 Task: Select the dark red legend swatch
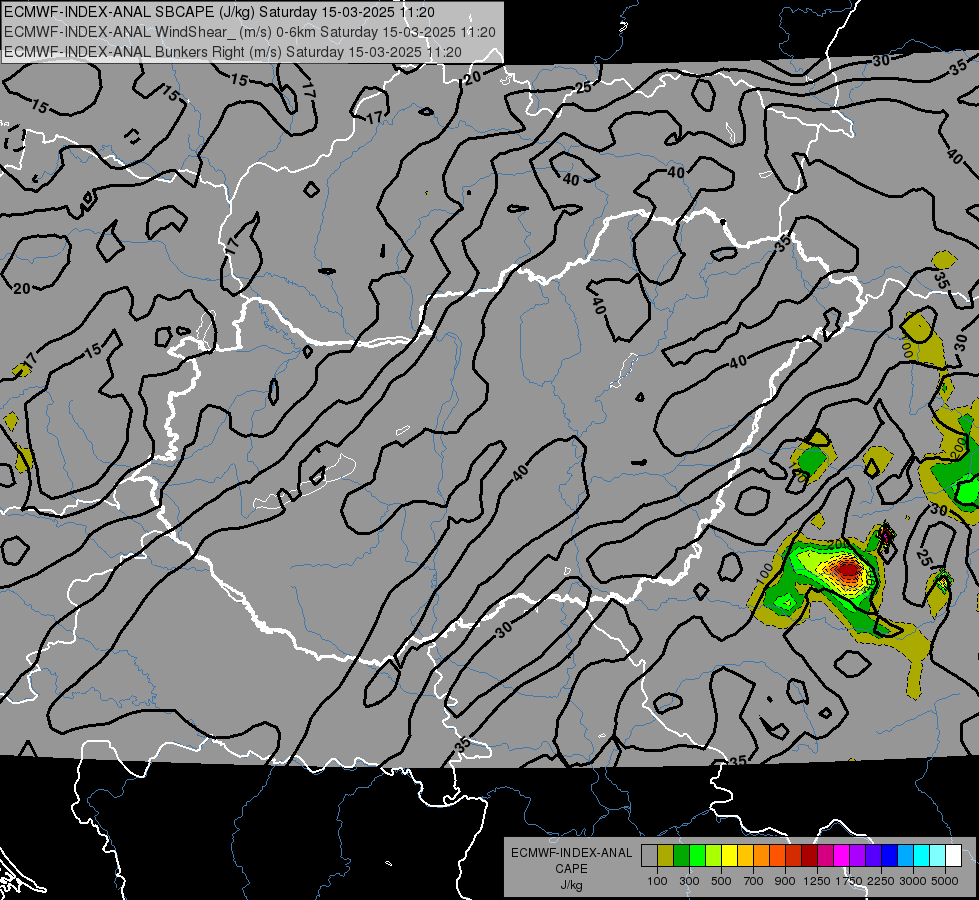[x=810, y=855]
